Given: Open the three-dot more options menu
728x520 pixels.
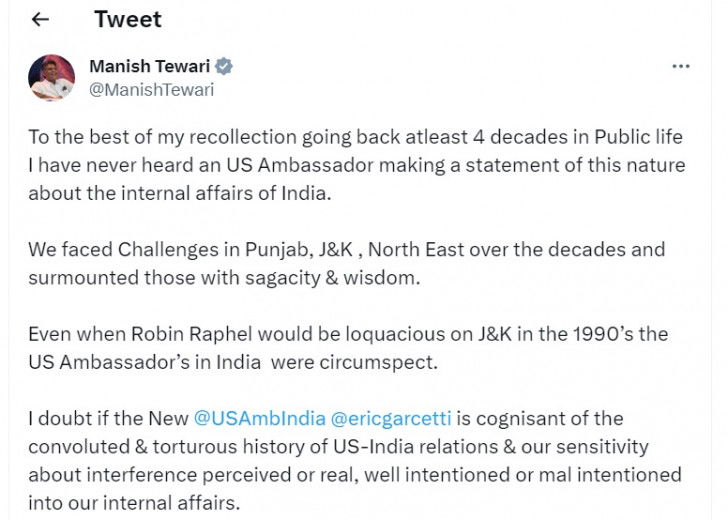Looking at the screenshot, I should tap(681, 66).
